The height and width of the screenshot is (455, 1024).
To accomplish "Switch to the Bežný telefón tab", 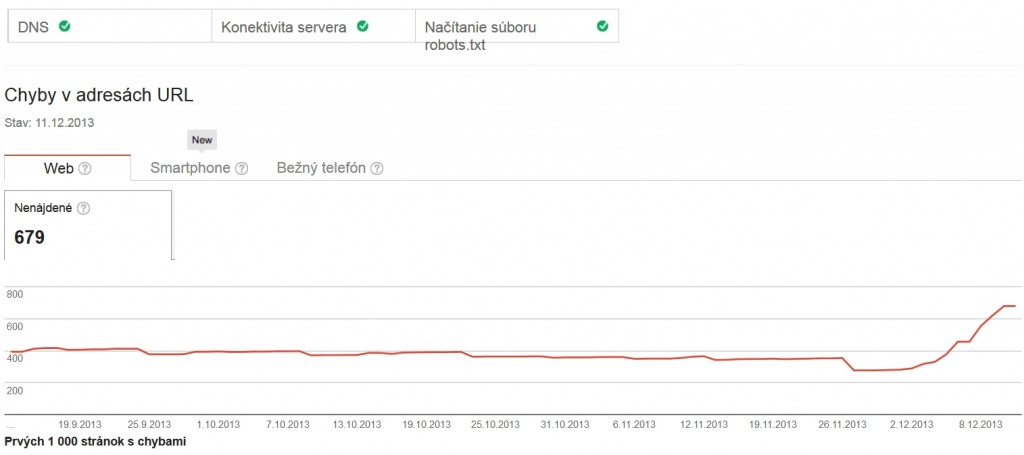I will [x=330, y=168].
